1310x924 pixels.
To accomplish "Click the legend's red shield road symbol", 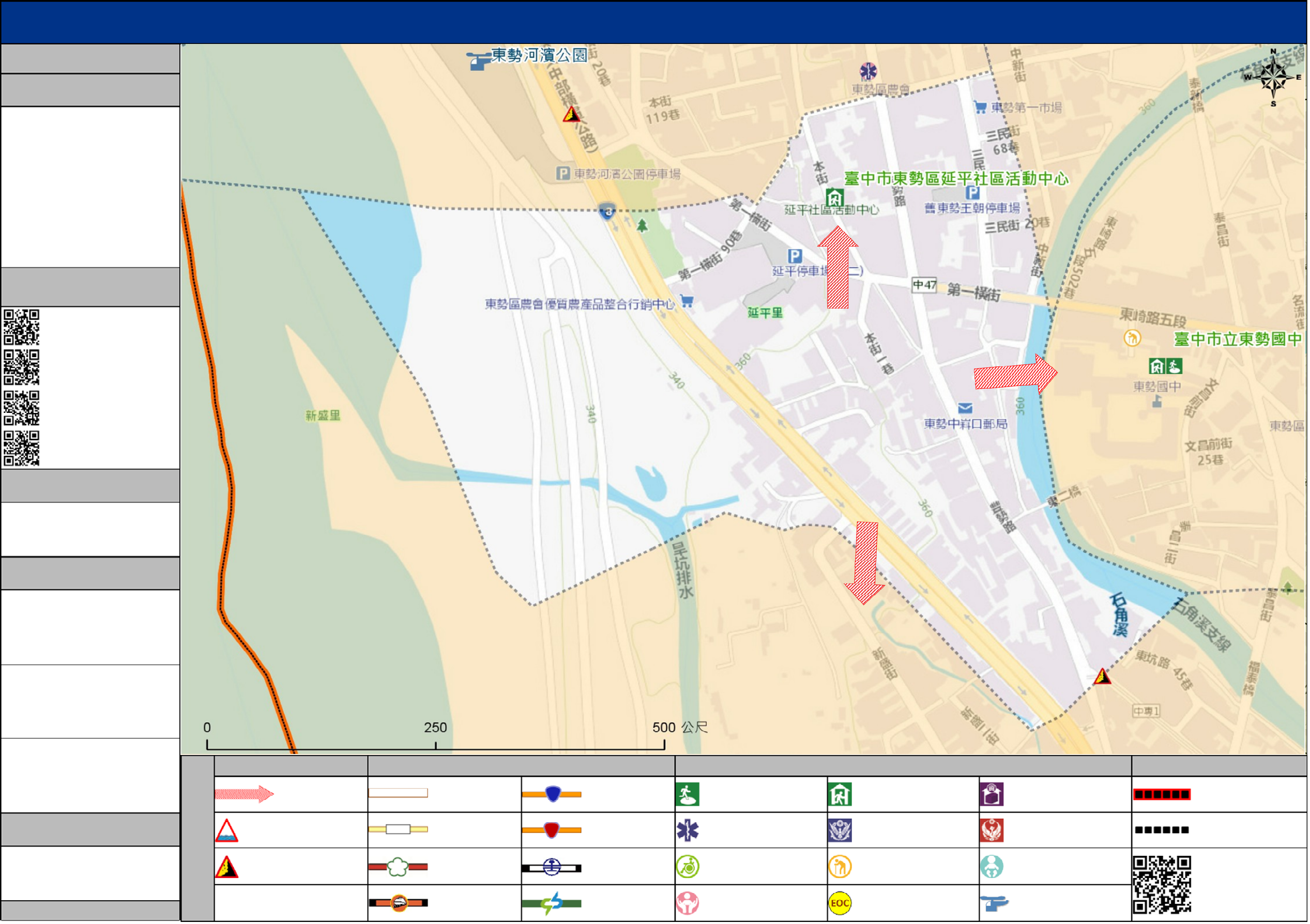I will tap(552, 830).
